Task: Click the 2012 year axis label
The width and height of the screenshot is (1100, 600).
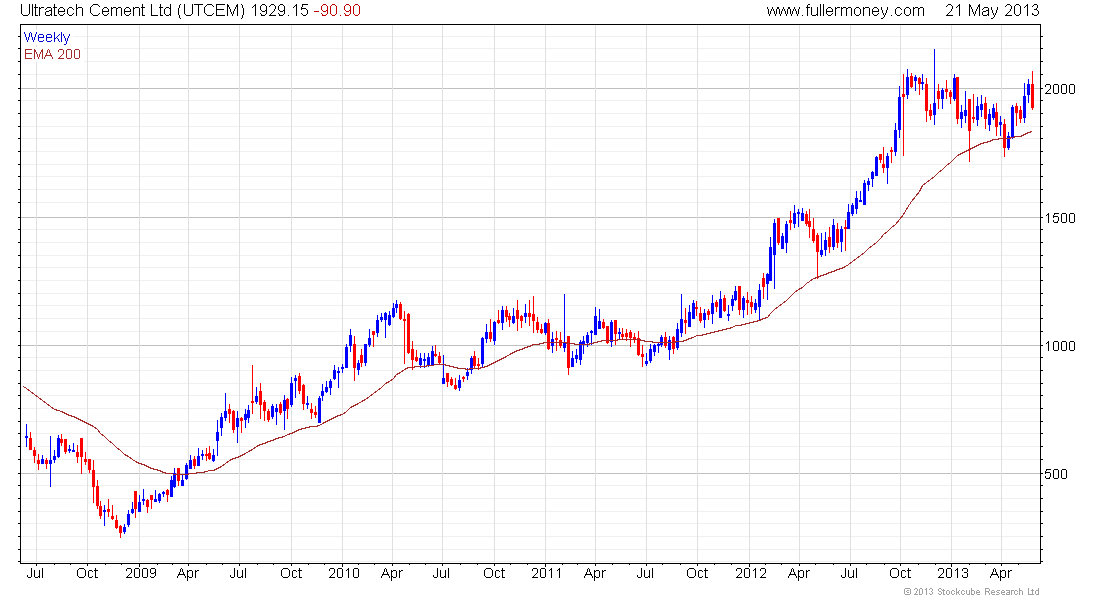Action: coord(751,573)
